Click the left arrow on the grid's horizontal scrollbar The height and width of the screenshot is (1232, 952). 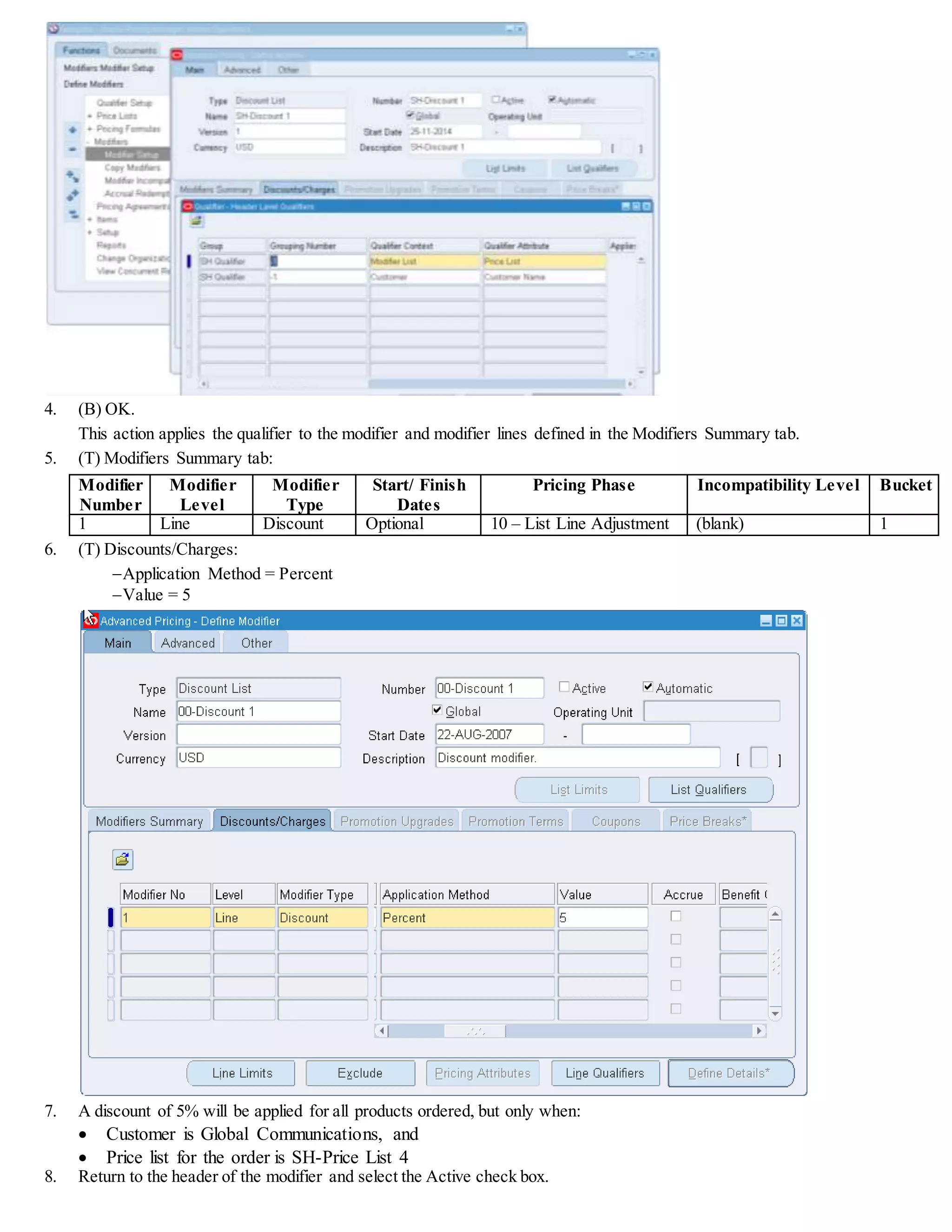click(x=382, y=1031)
